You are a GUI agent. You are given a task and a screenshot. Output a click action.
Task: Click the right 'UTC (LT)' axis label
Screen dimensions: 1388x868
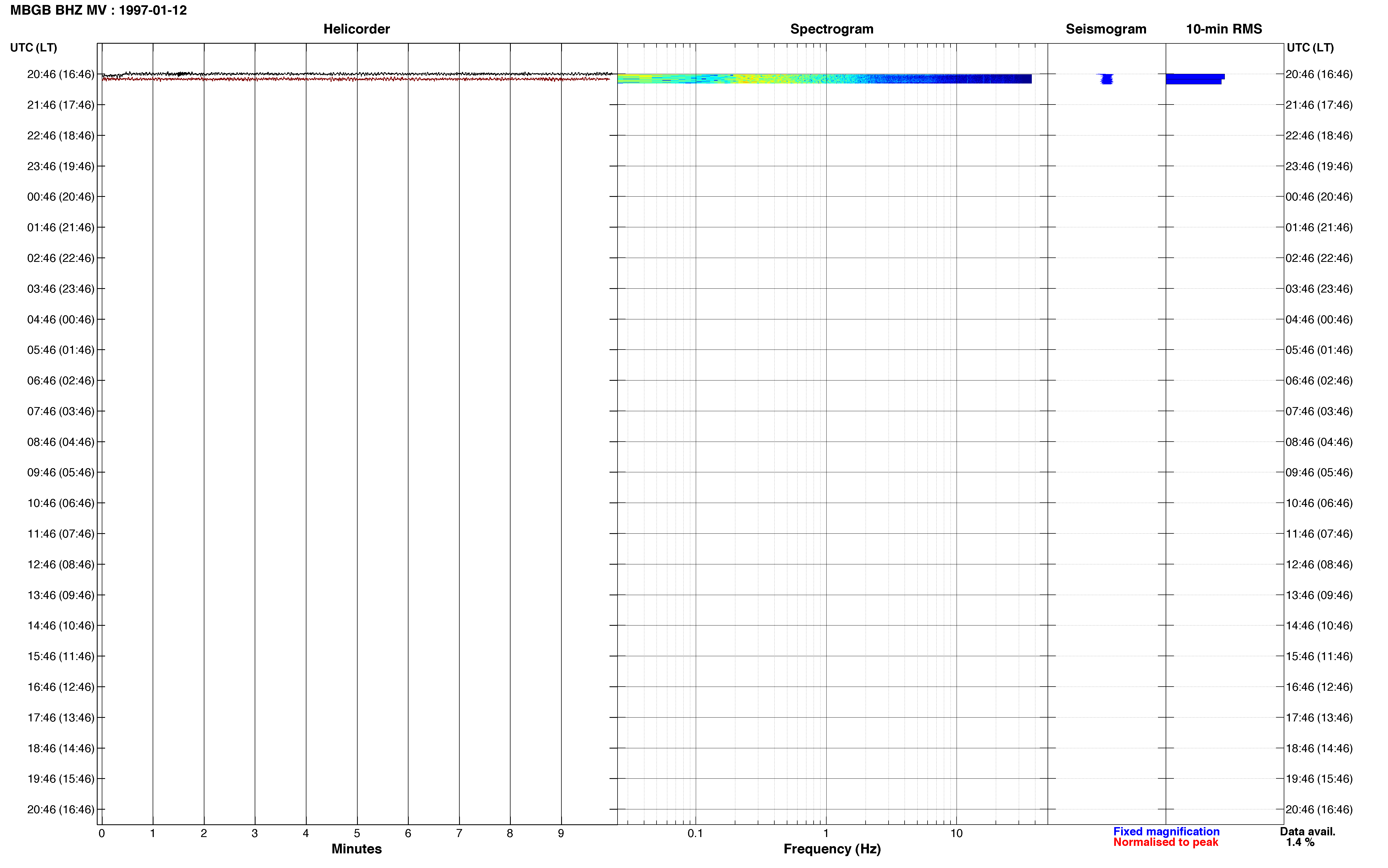pos(1310,48)
